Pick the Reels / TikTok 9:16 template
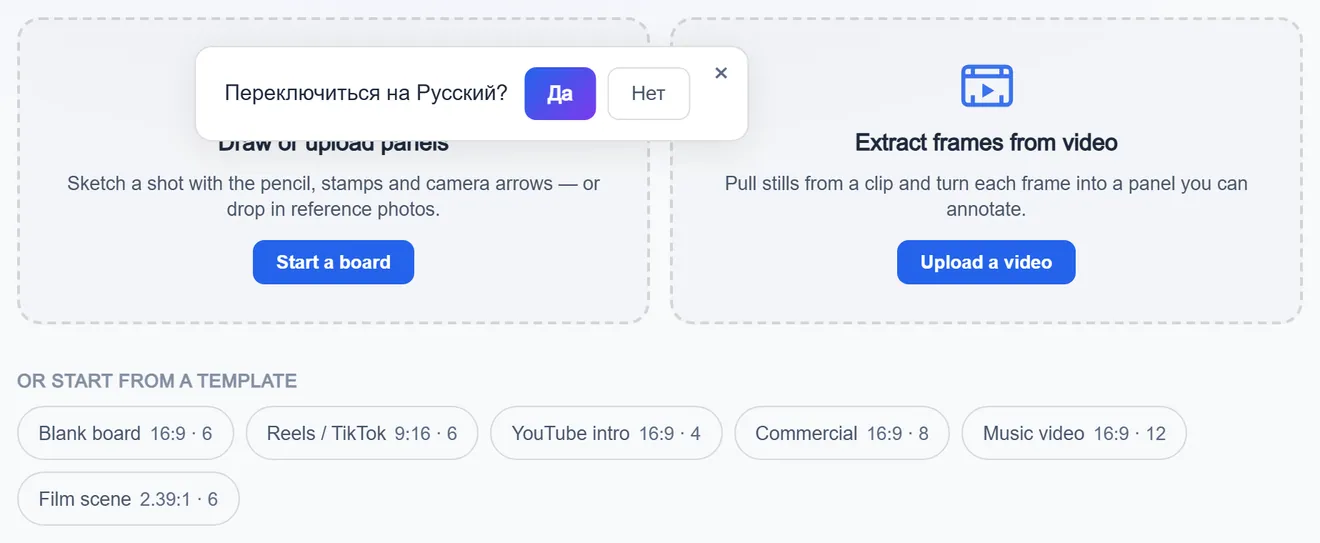1320x543 pixels. click(362, 433)
